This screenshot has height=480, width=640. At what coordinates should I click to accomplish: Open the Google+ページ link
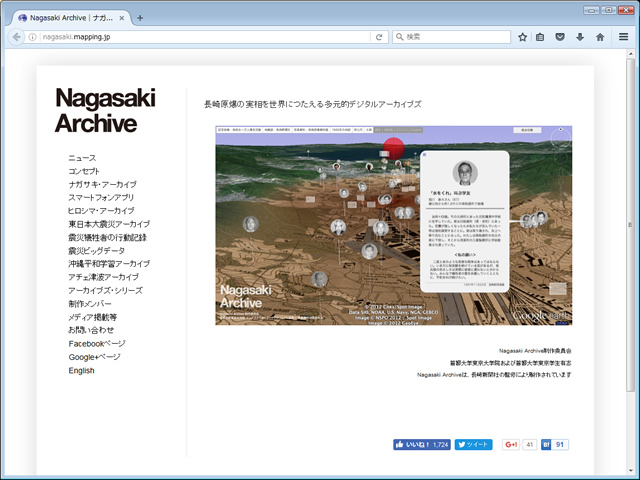pyautogui.click(x=94, y=357)
